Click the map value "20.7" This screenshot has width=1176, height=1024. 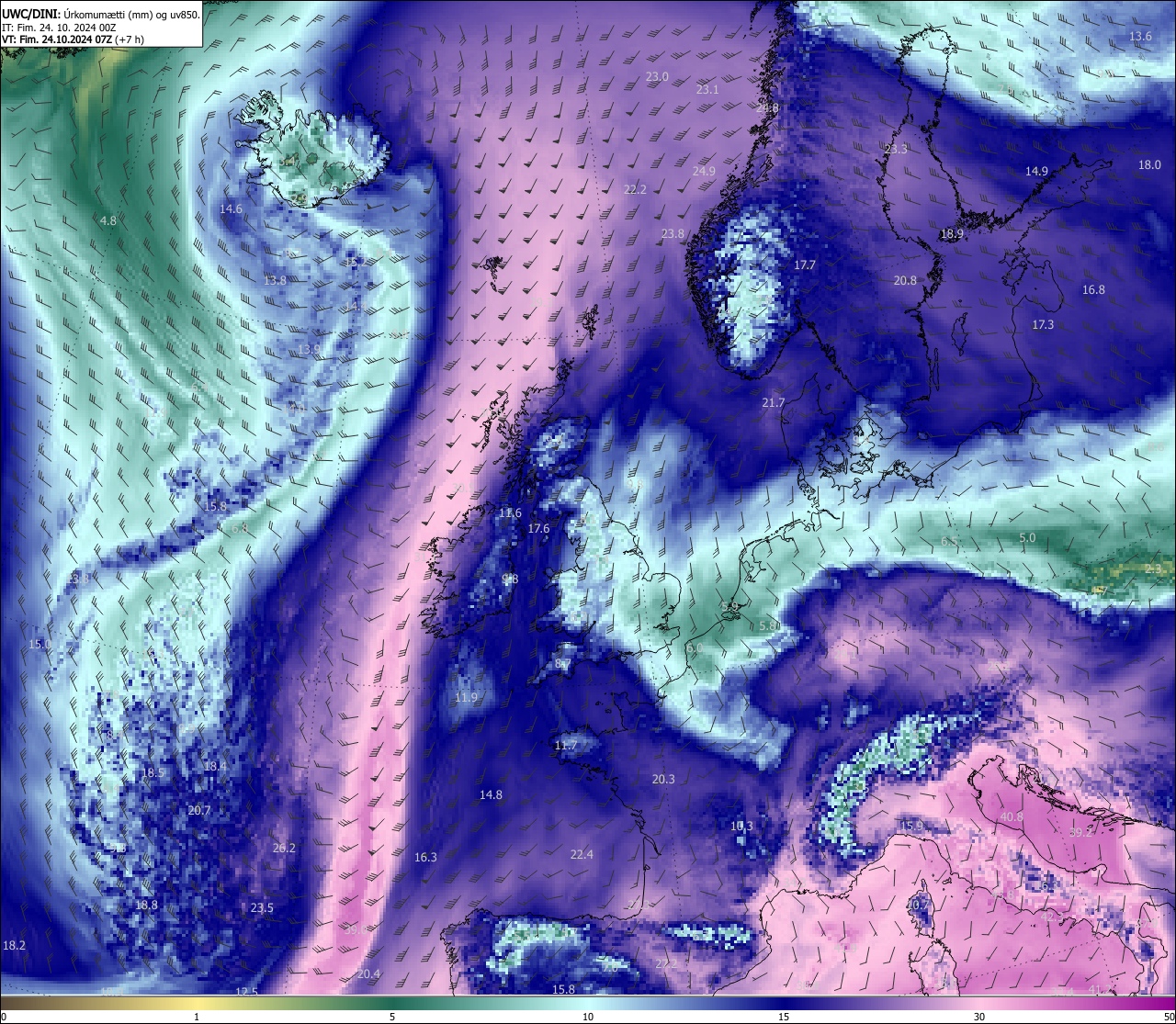(199, 811)
